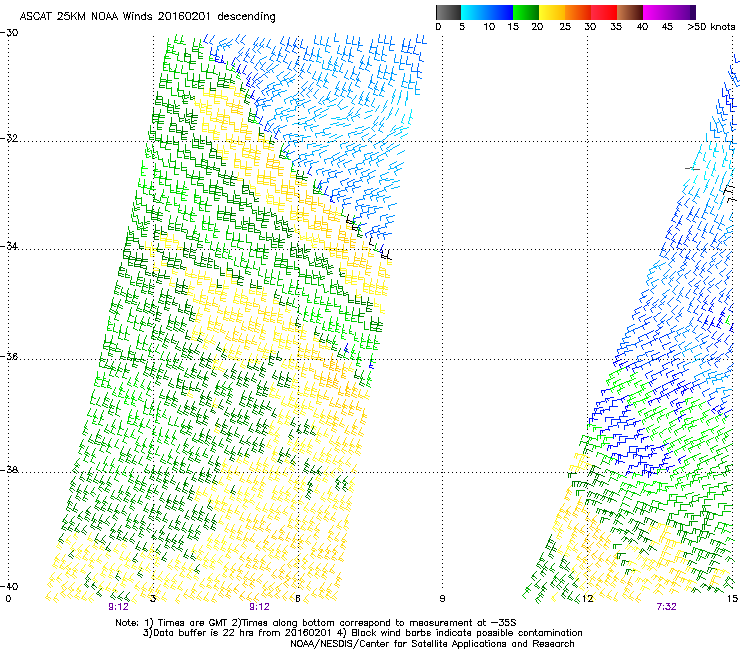
Task: Click the 'Data buffer is 22 hrs' note line
Action: [362, 633]
